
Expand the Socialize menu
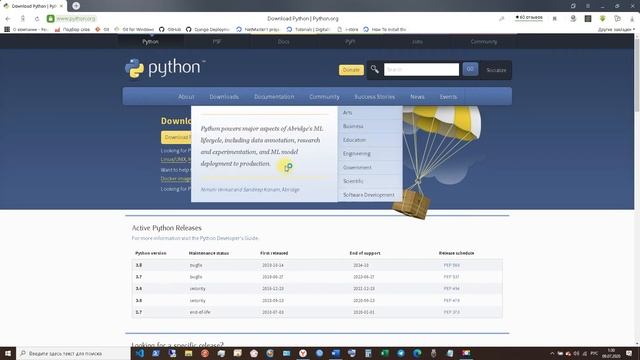[496, 70]
